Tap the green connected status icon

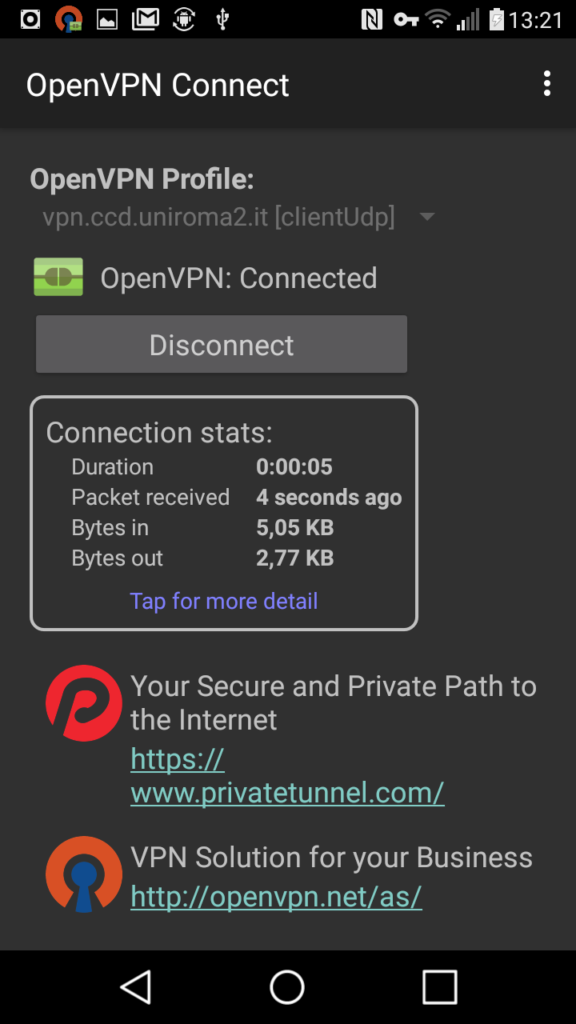click(x=58, y=277)
